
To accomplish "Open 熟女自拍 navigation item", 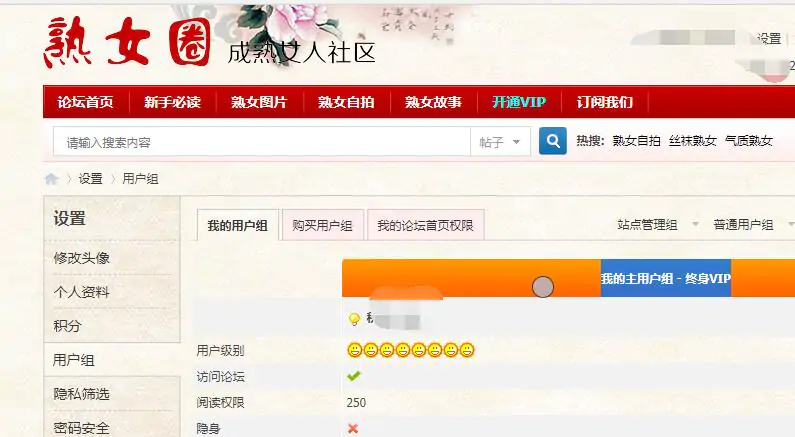I will click(x=346, y=102).
